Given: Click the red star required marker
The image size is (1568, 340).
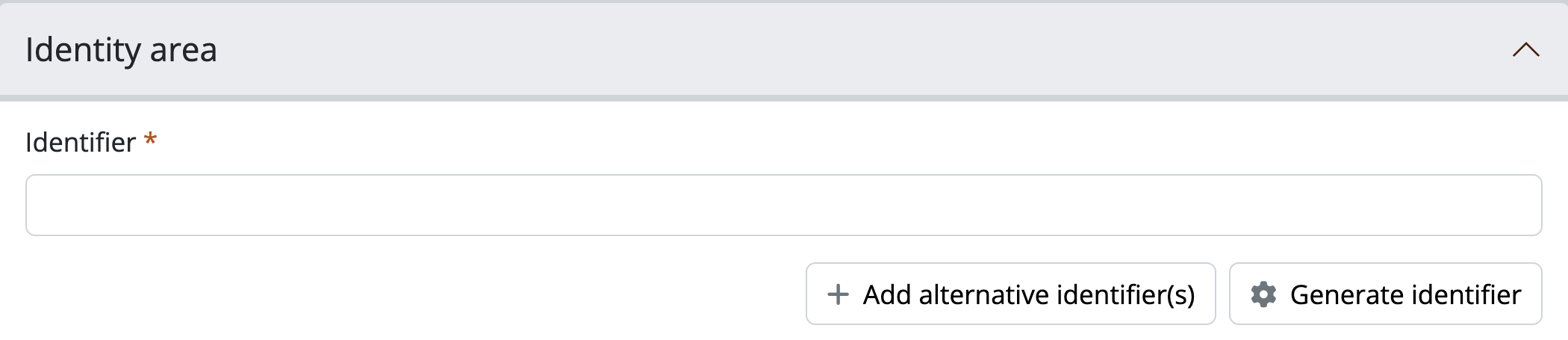Looking at the screenshot, I should point(151,140).
